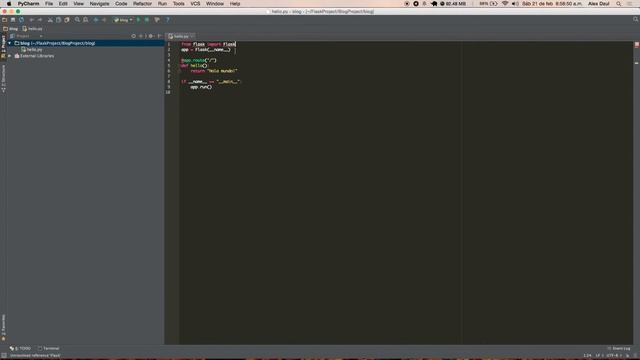The width and height of the screenshot is (640, 360).
Task: Open the Event Log
Action: pos(619,348)
